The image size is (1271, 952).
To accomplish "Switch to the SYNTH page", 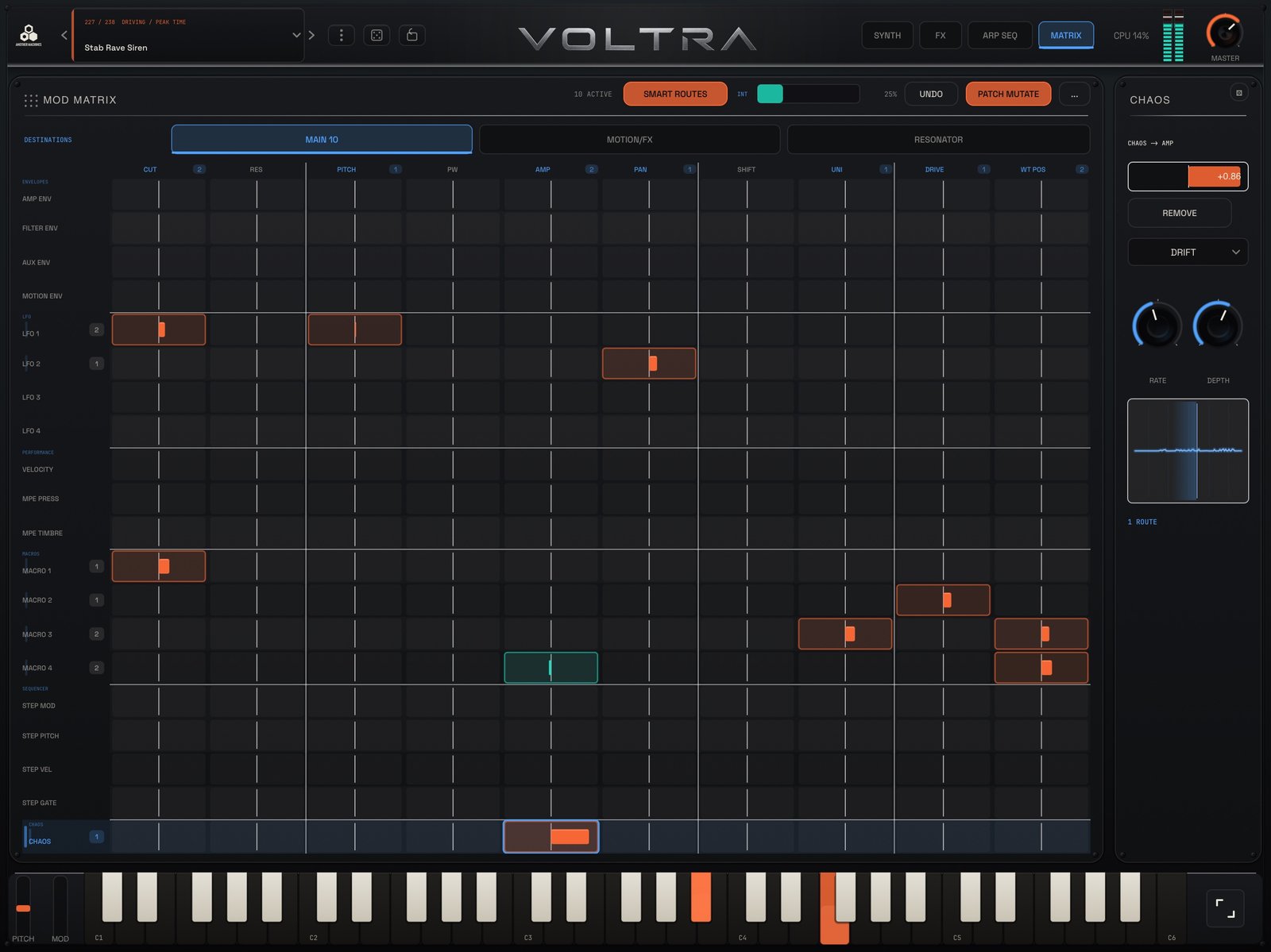I will 887,36.
